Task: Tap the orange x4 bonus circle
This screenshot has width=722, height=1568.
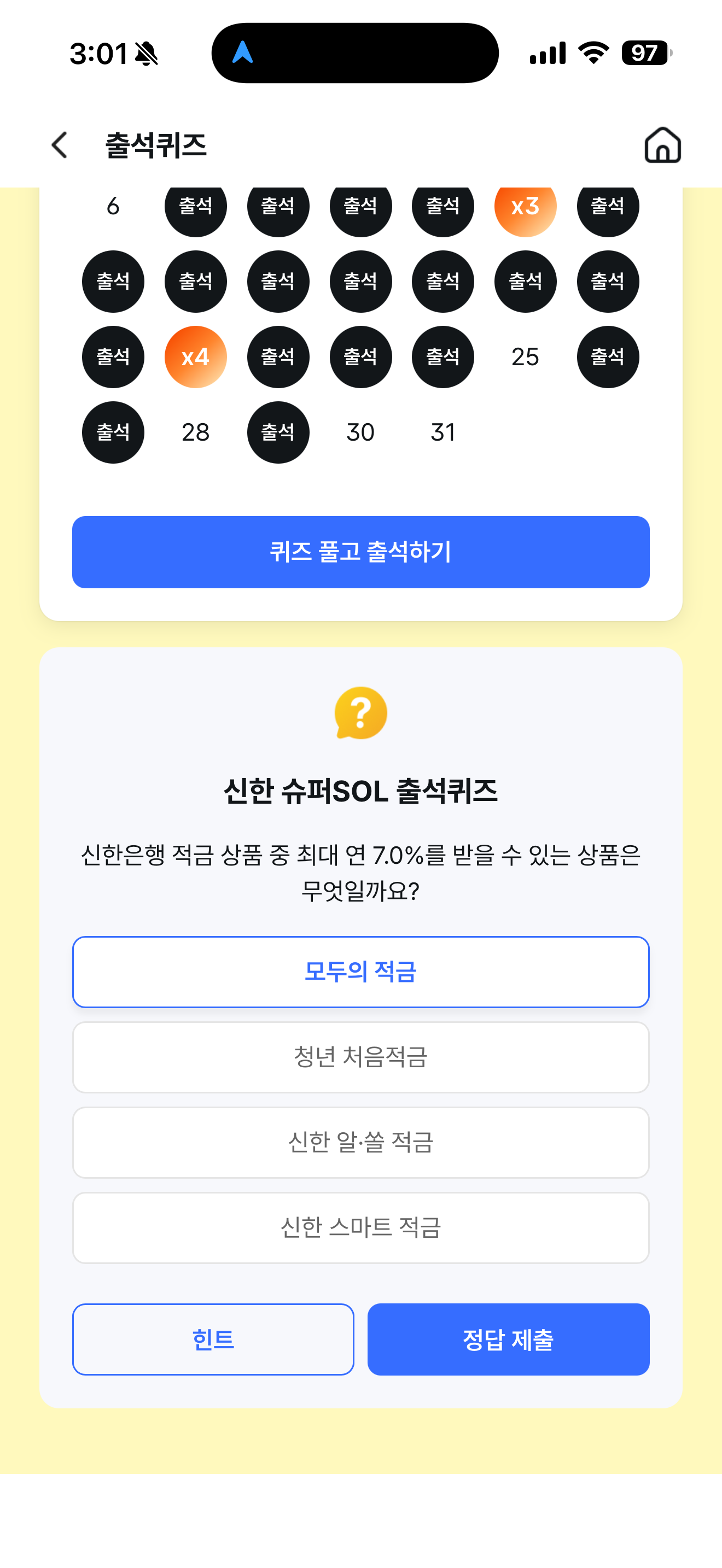Action: [x=195, y=358]
